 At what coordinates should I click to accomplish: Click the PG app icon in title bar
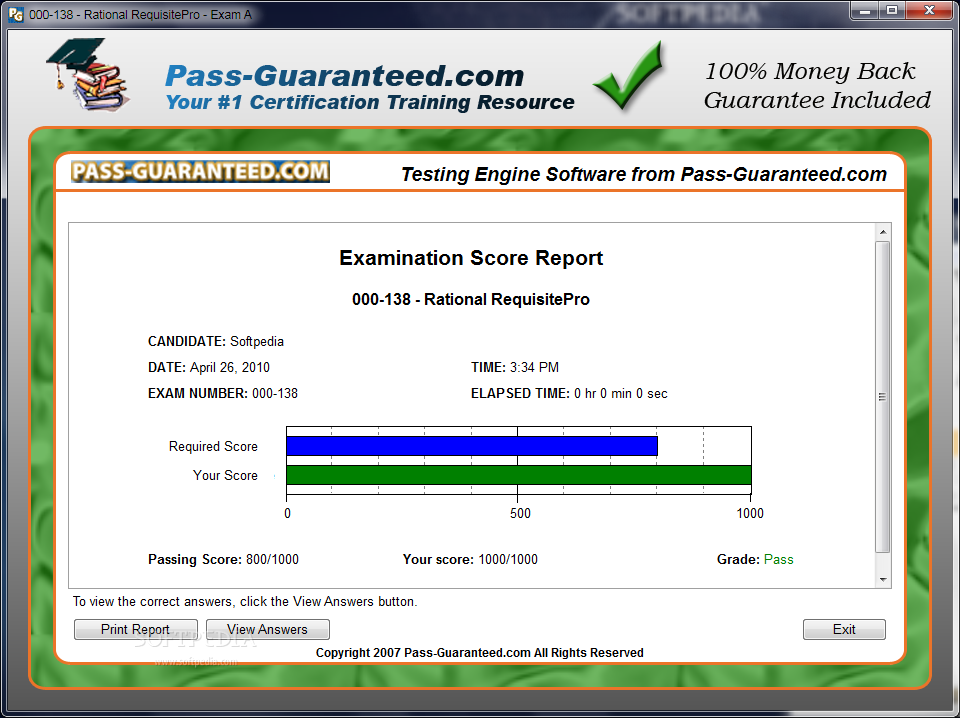tap(16, 14)
